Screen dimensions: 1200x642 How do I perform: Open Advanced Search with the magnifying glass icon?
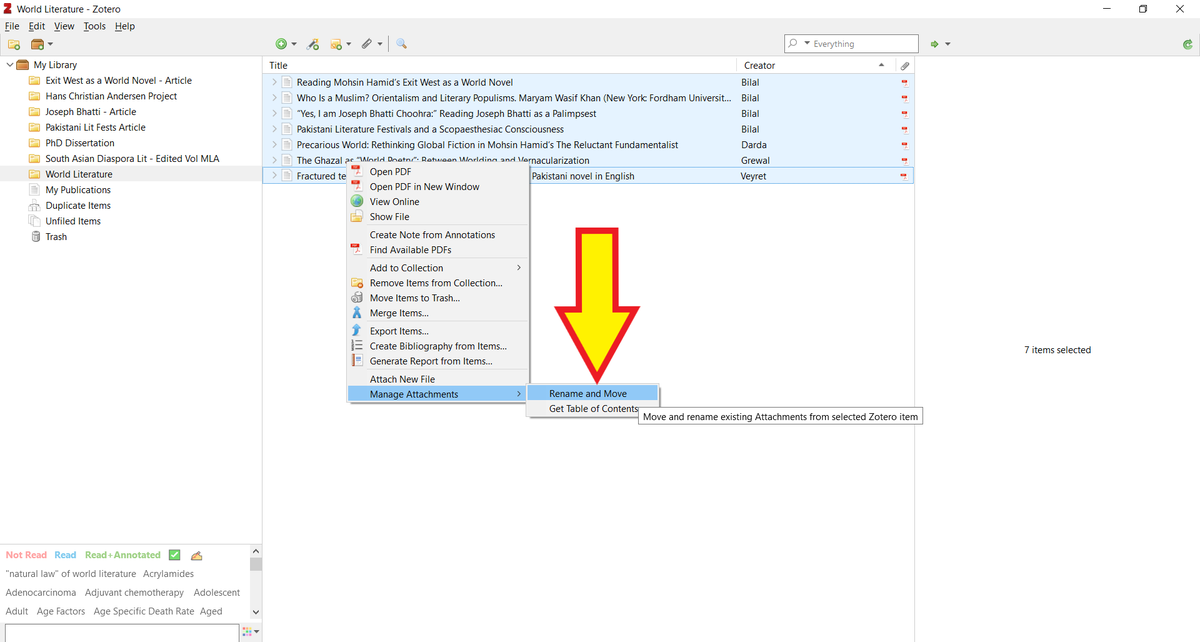(x=401, y=44)
